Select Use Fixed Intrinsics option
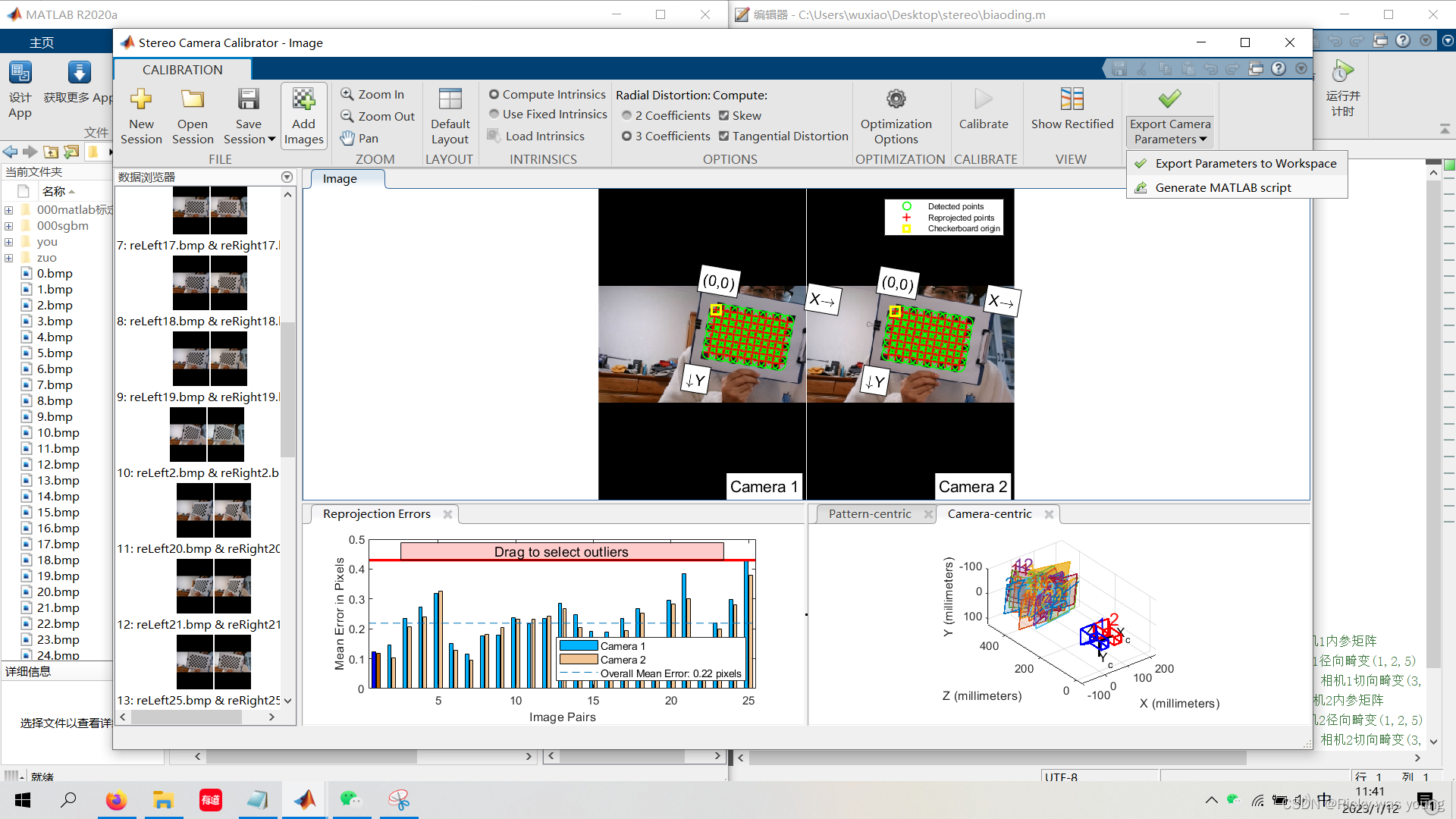This screenshot has height=819, width=1456. [x=494, y=114]
